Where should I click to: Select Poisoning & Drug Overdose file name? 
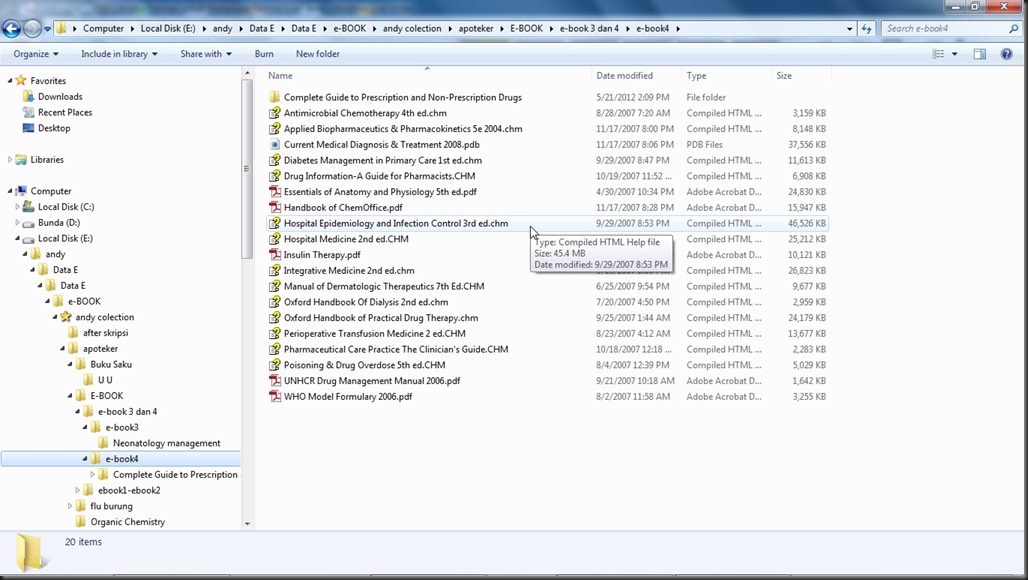coord(365,365)
